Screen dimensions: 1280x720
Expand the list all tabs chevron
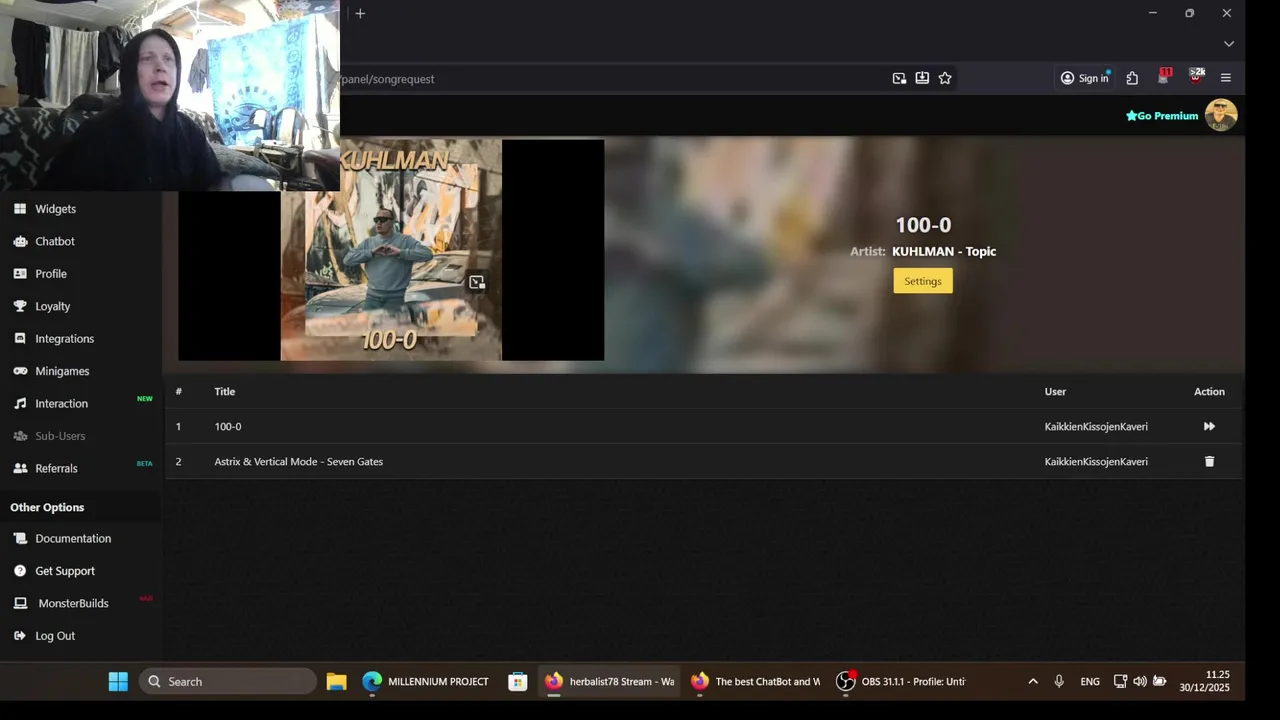pos(1229,44)
